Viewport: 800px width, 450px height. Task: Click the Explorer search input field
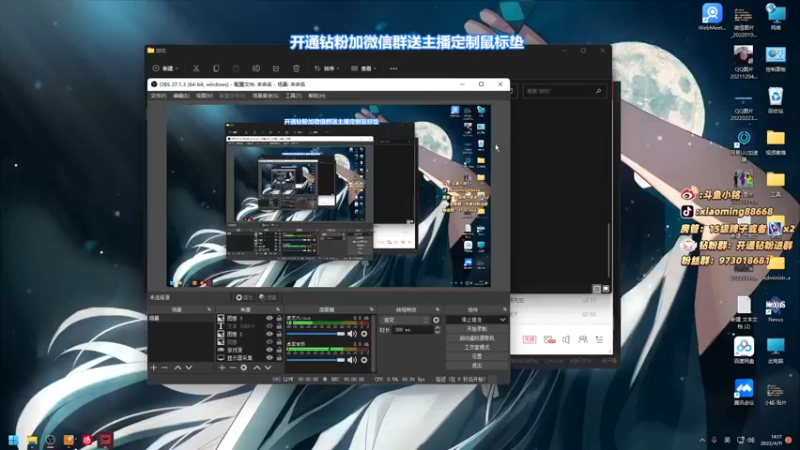coord(563,91)
